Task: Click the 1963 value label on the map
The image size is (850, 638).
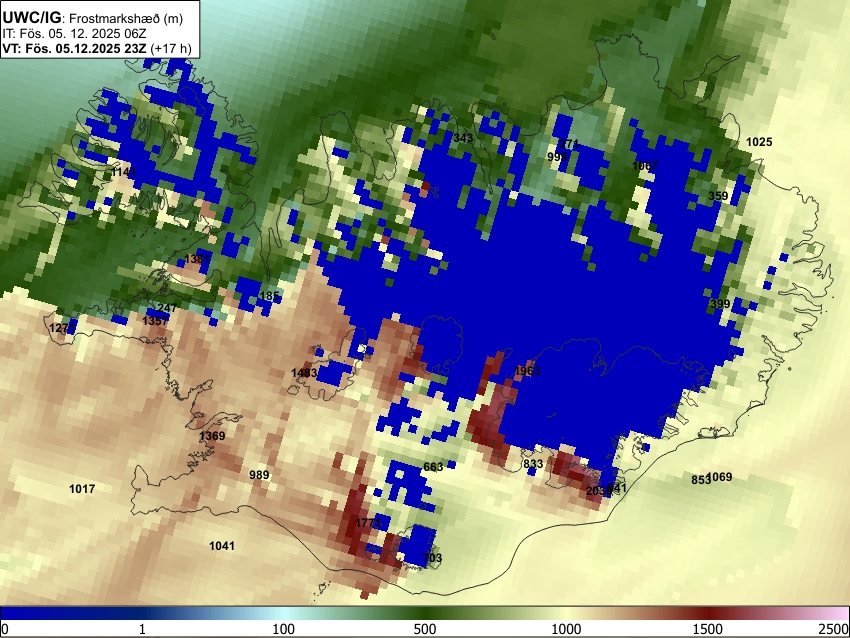Action: point(527,371)
